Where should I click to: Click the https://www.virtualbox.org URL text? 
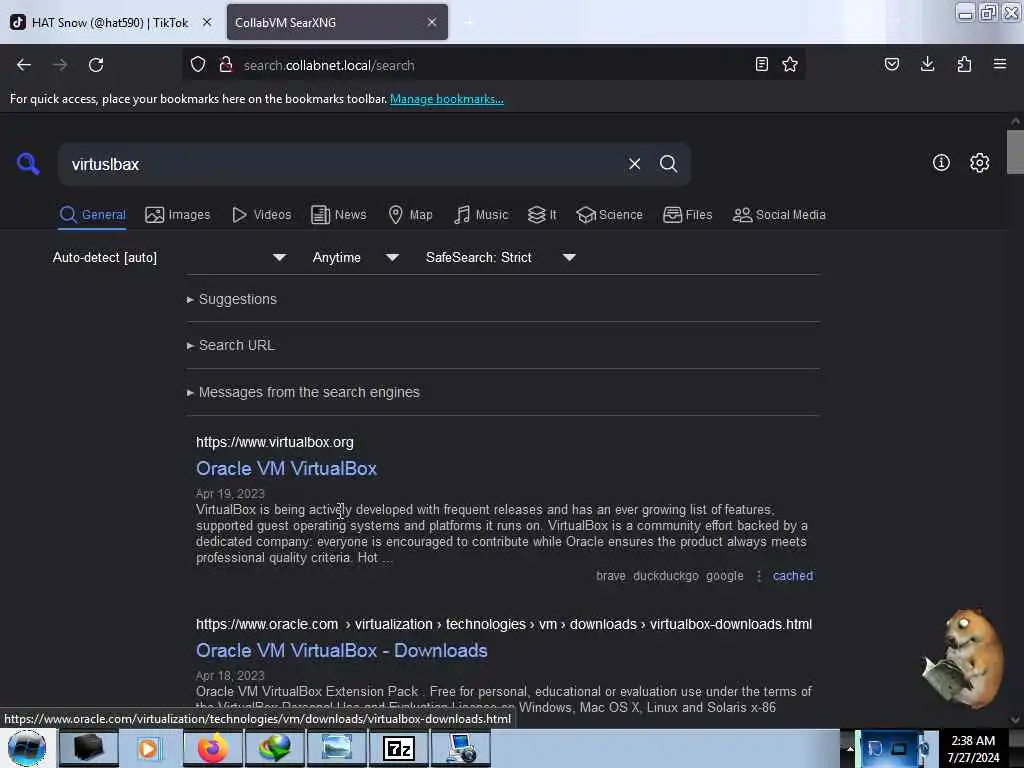(x=274, y=442)
